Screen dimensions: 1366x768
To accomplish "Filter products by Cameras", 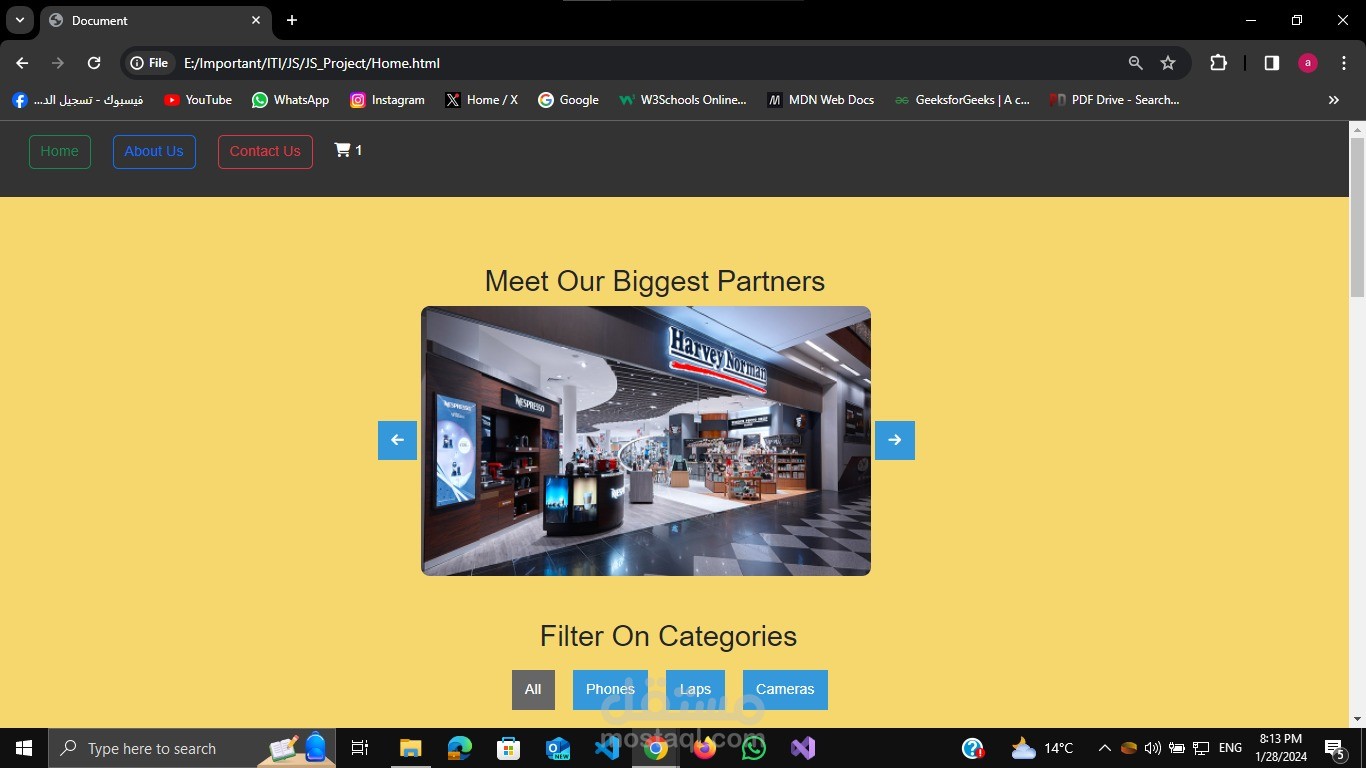I will coord(785,690).
